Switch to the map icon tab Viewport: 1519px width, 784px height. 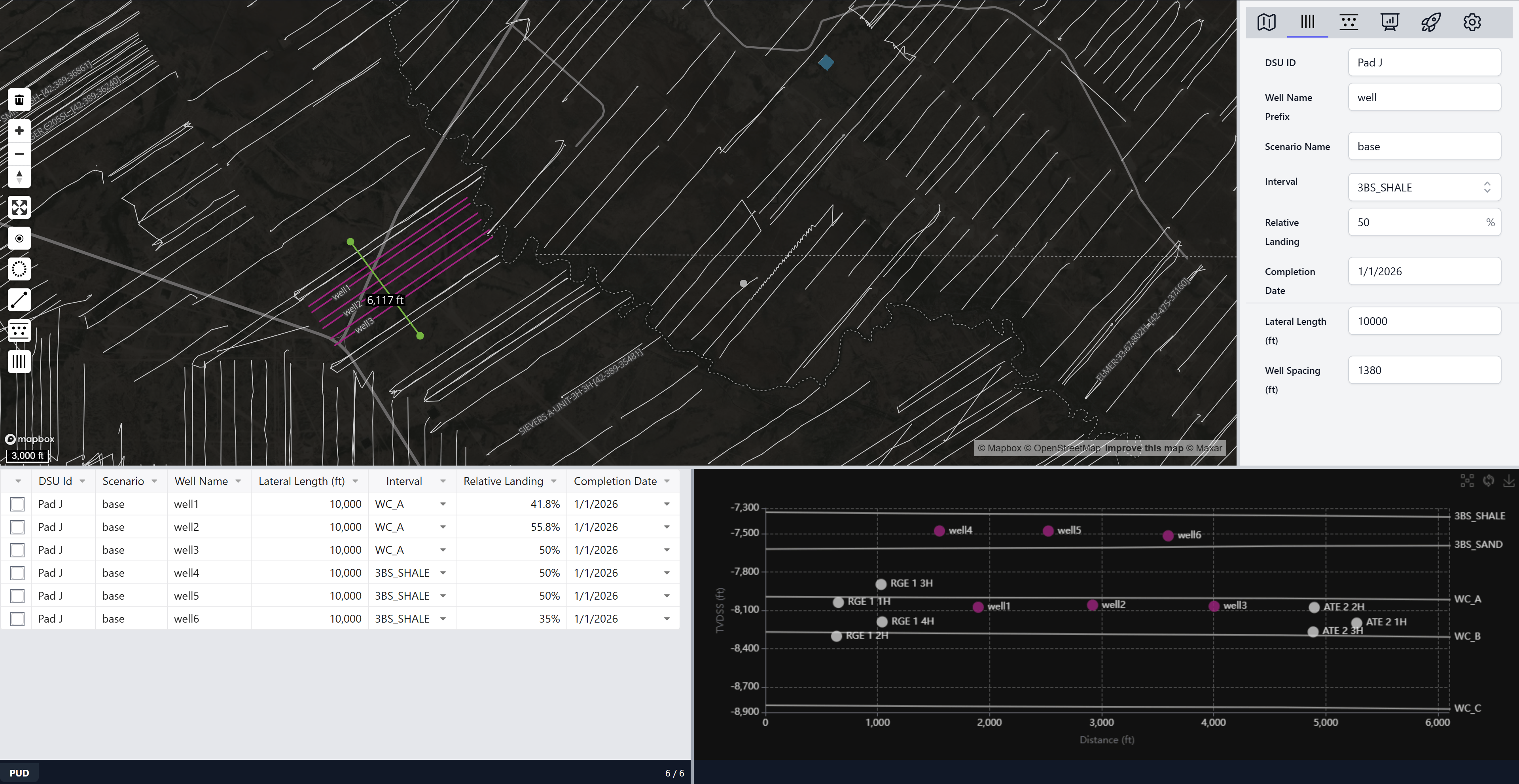tap(1266, 23)
